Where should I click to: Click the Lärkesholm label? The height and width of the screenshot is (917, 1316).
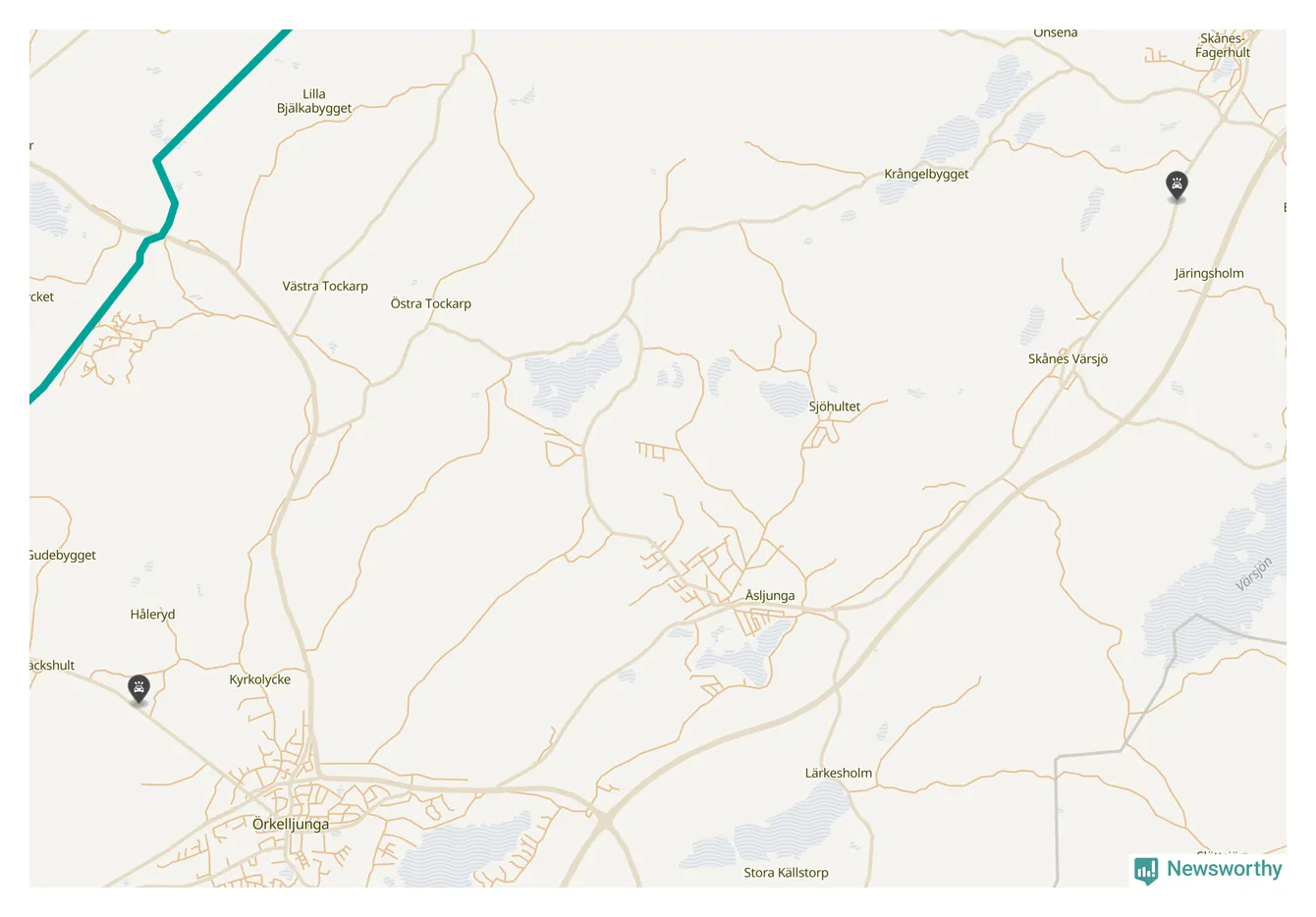(x=839, y=774)
